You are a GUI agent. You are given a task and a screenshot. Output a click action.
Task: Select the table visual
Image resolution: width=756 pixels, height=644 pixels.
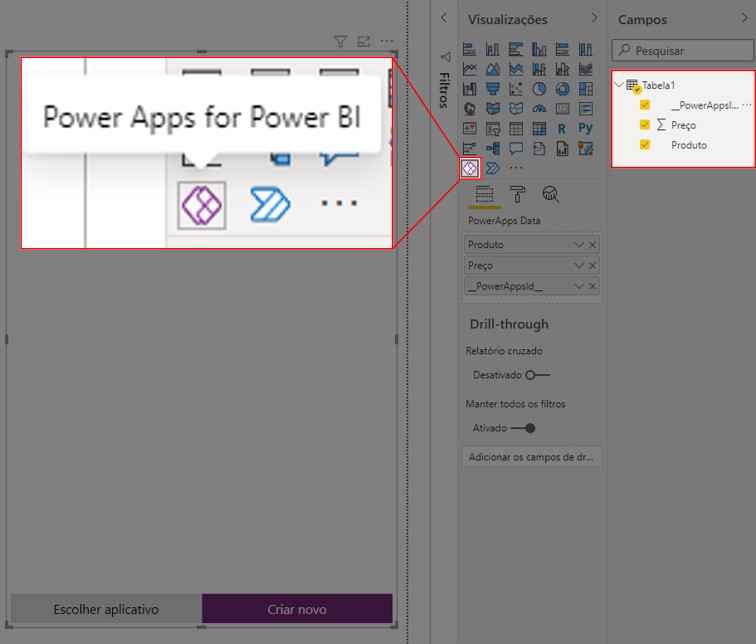515,128
